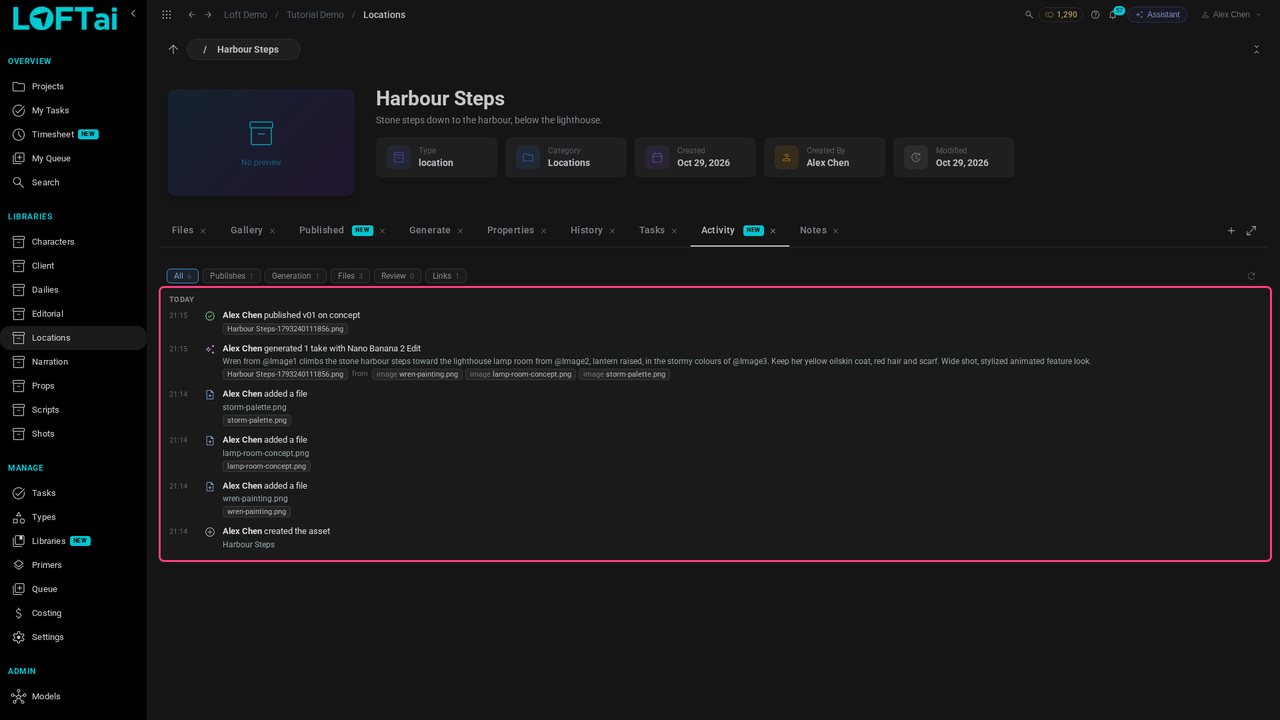Screen dimensions: 1280x720
Task: Navigate up with the up arrow icon
Action: pyautogui.click(x=173, y=49)
